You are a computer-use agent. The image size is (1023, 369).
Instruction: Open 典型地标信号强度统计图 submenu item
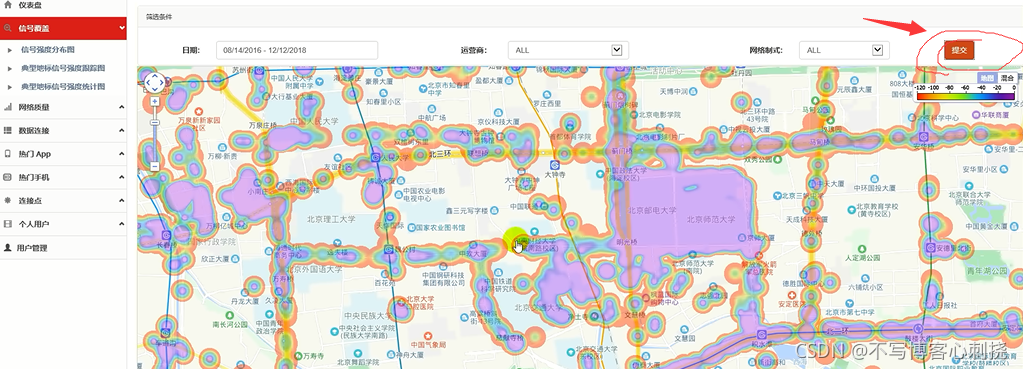click(x=63, y=87)
